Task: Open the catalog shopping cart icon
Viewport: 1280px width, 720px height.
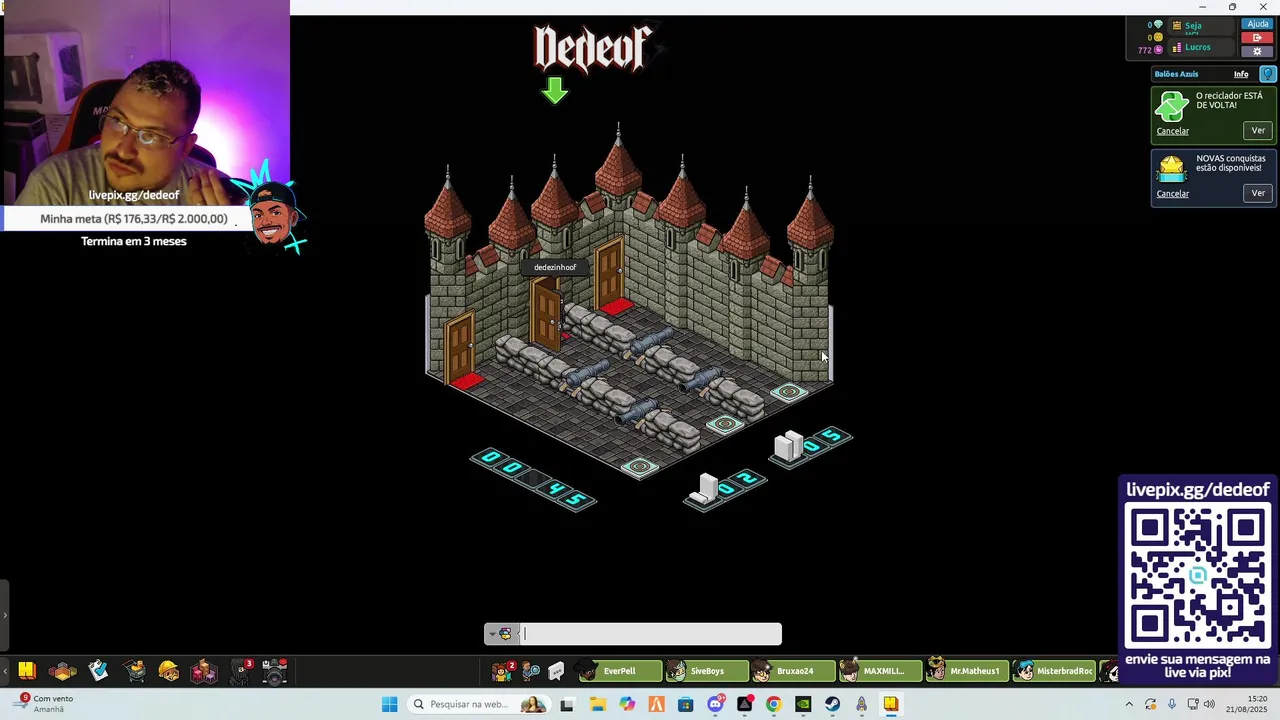Action: (x=135, y=671)
